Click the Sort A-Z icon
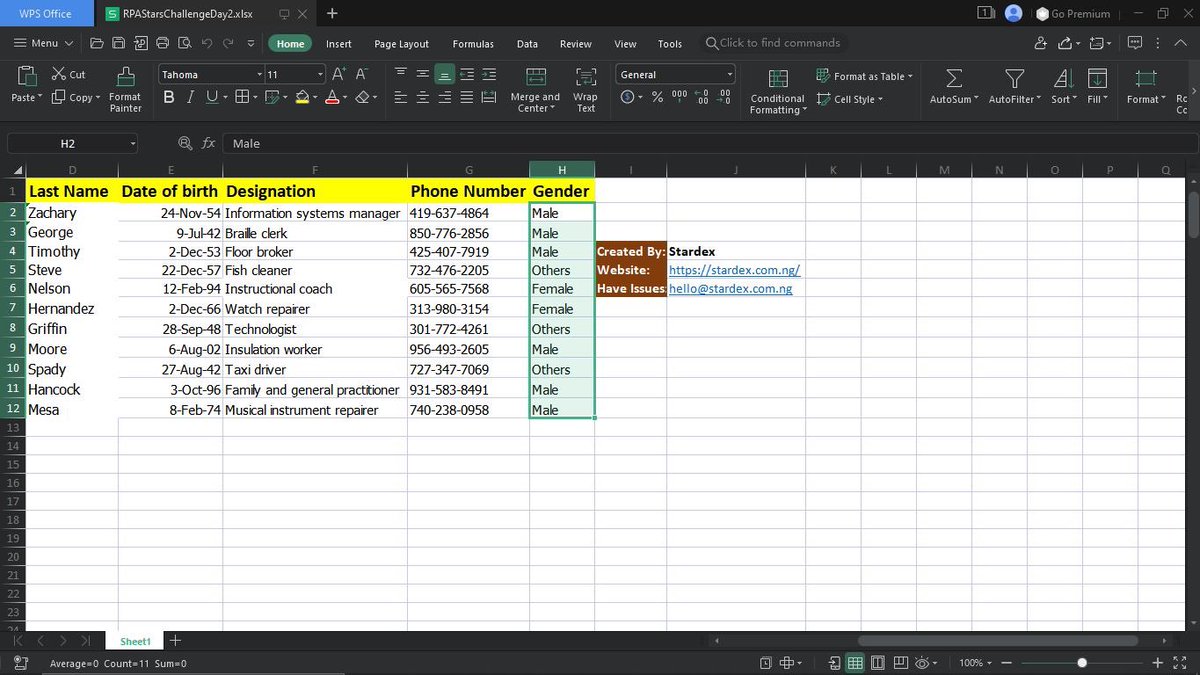Viewport: 1200px width, 675px height. 1064,78
